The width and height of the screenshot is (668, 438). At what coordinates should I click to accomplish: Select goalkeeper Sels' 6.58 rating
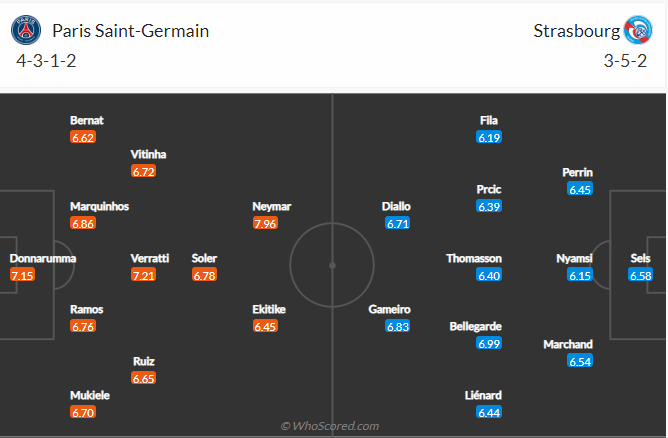[x=640, y=275]
